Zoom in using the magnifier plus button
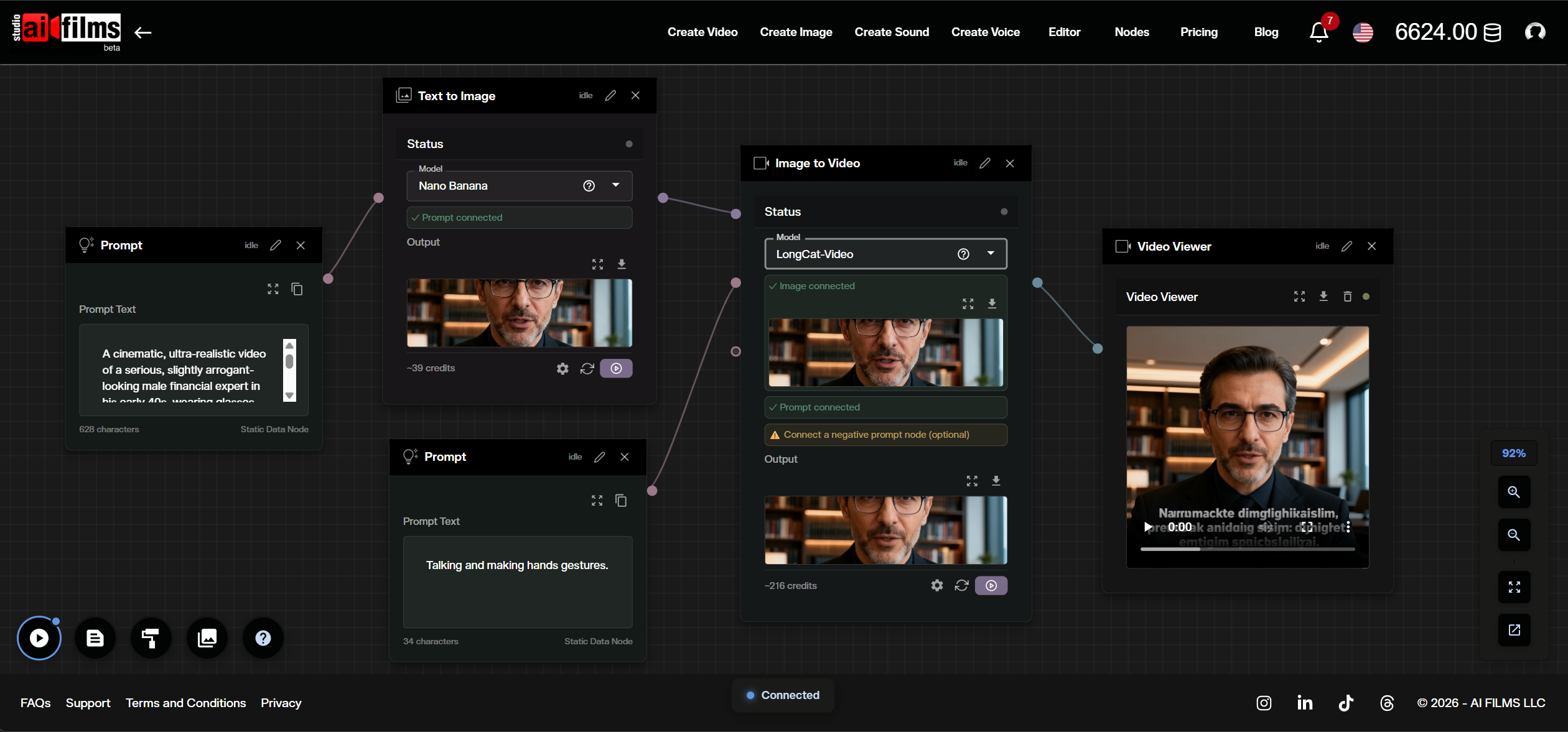Image resolution: width=1568 pixels, height=732 pixels. coord(1514,492)
